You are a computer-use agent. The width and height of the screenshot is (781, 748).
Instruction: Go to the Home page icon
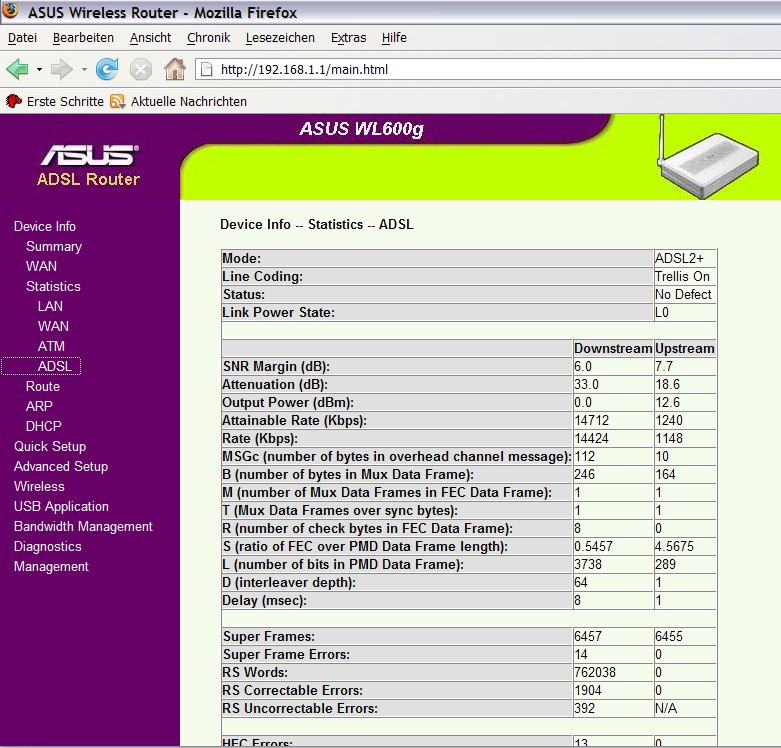click(174, 70)
